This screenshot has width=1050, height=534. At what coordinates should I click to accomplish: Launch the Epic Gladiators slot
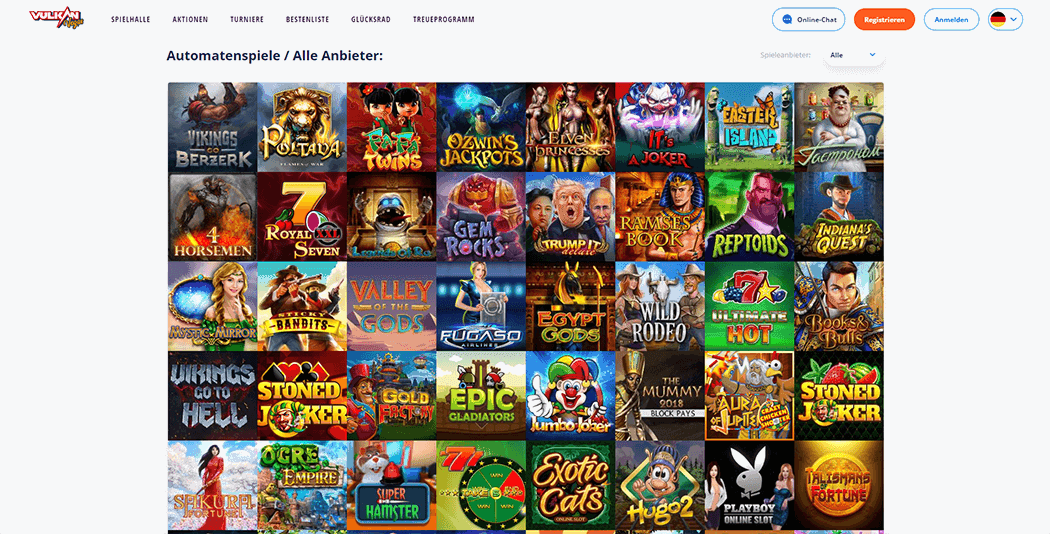click(481, 396)
